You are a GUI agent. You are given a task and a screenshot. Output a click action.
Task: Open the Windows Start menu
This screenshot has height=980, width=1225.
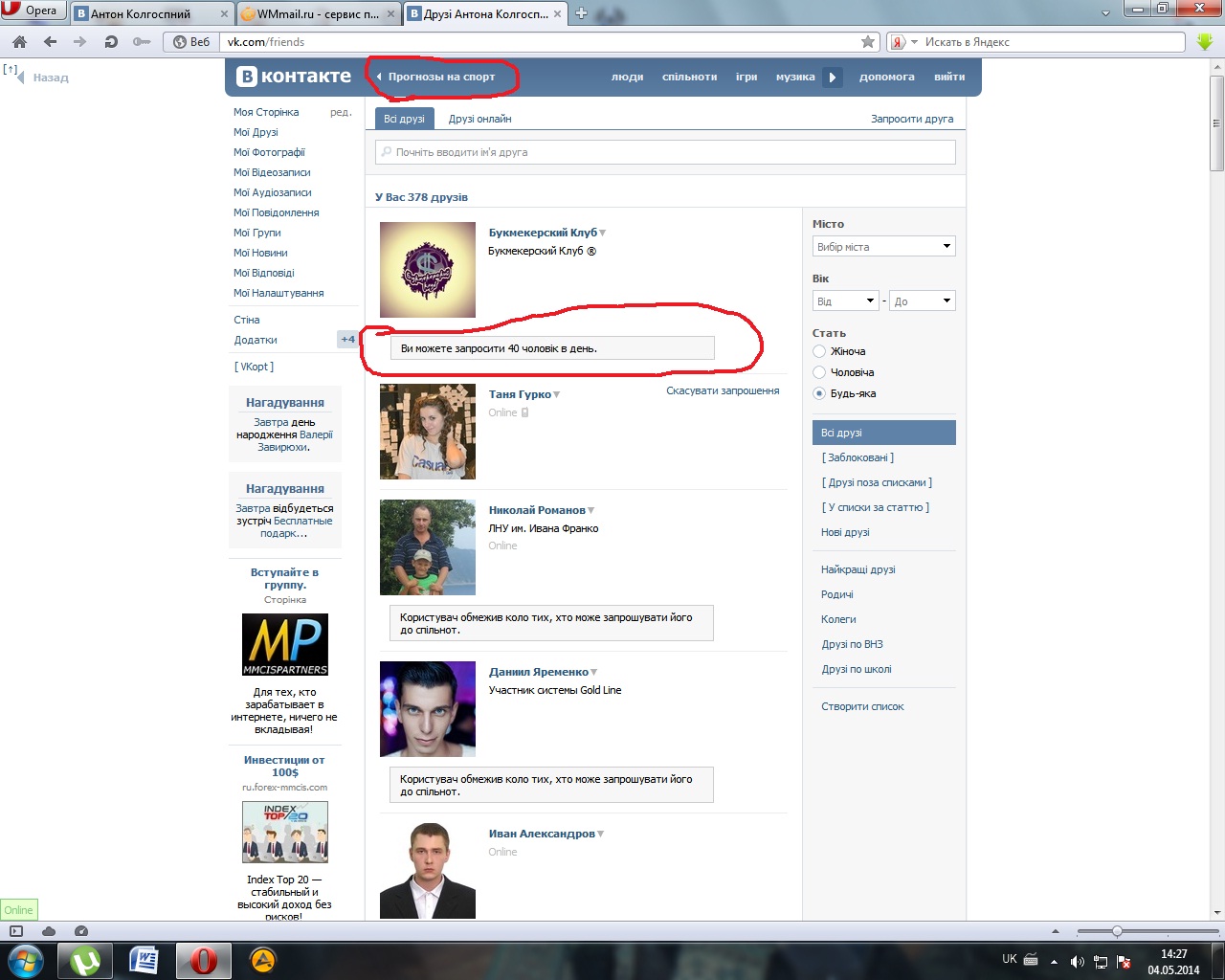click(26, 960)
